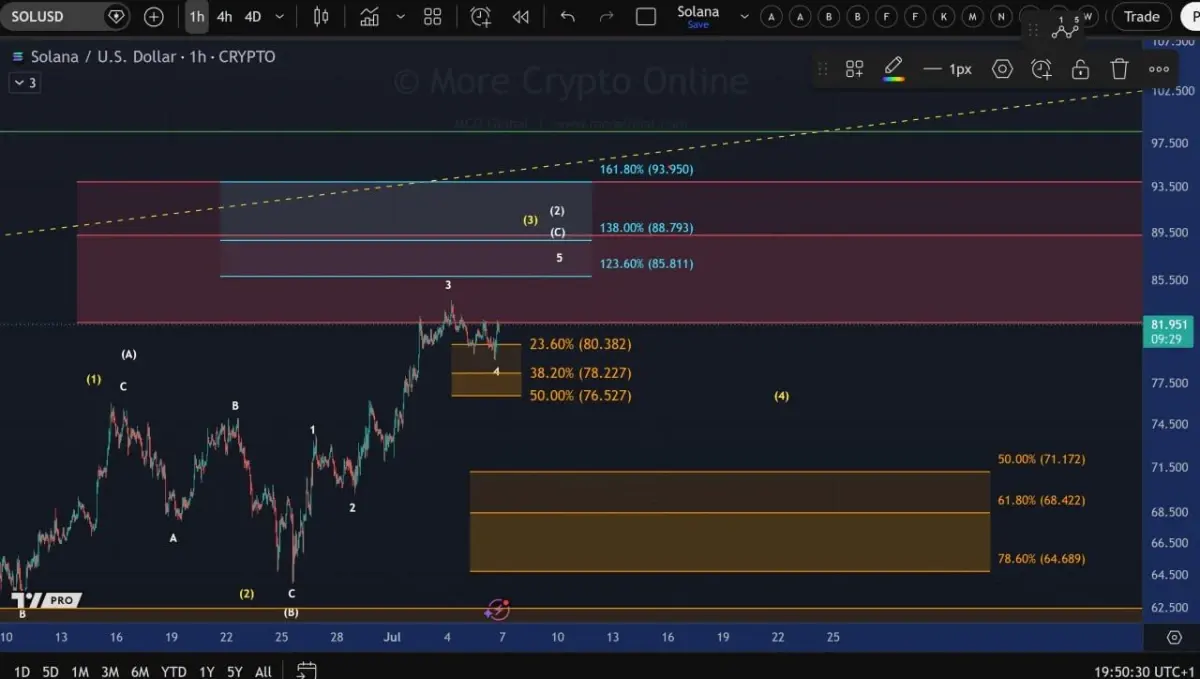Click the 161.80% (93.950) Fibonacci label
The image size is (1200, 679).
coord(646,170)
